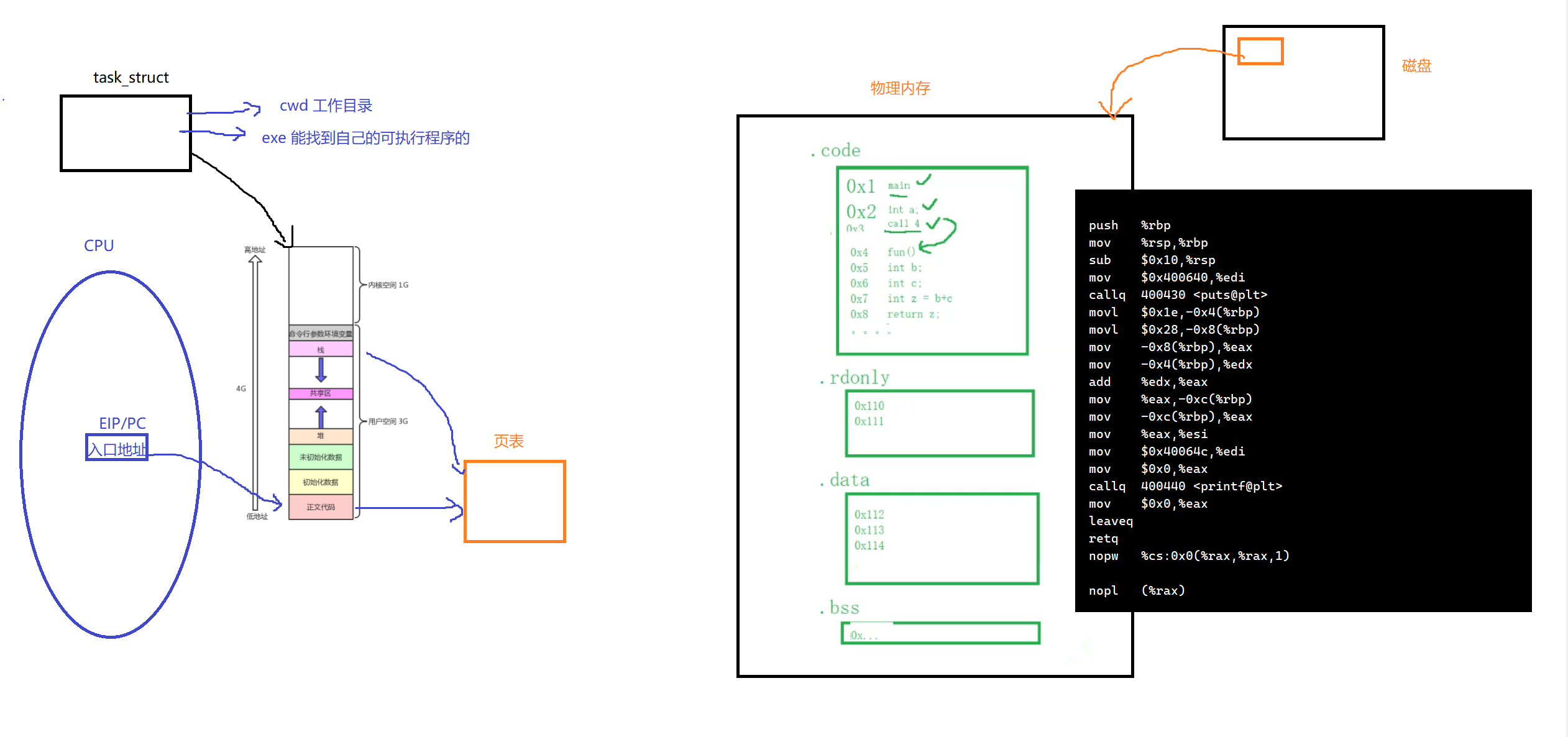1568x737 pixels.
Task: Select address "0x2" in the code section
Action: click(861, 212)
